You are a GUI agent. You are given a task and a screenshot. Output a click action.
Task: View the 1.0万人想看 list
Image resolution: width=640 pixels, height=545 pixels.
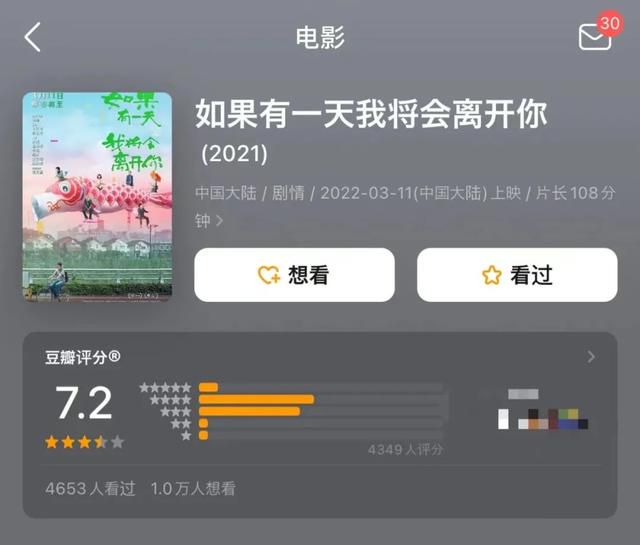(193, 488)
